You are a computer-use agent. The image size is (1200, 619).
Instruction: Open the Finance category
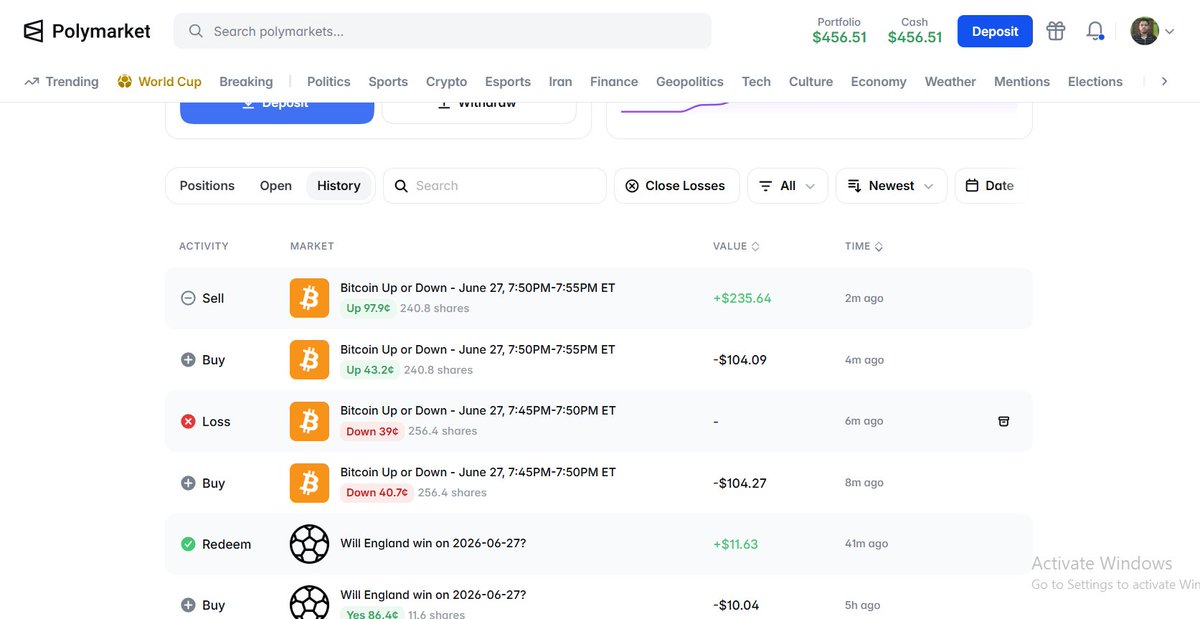[x=614, y=82]
